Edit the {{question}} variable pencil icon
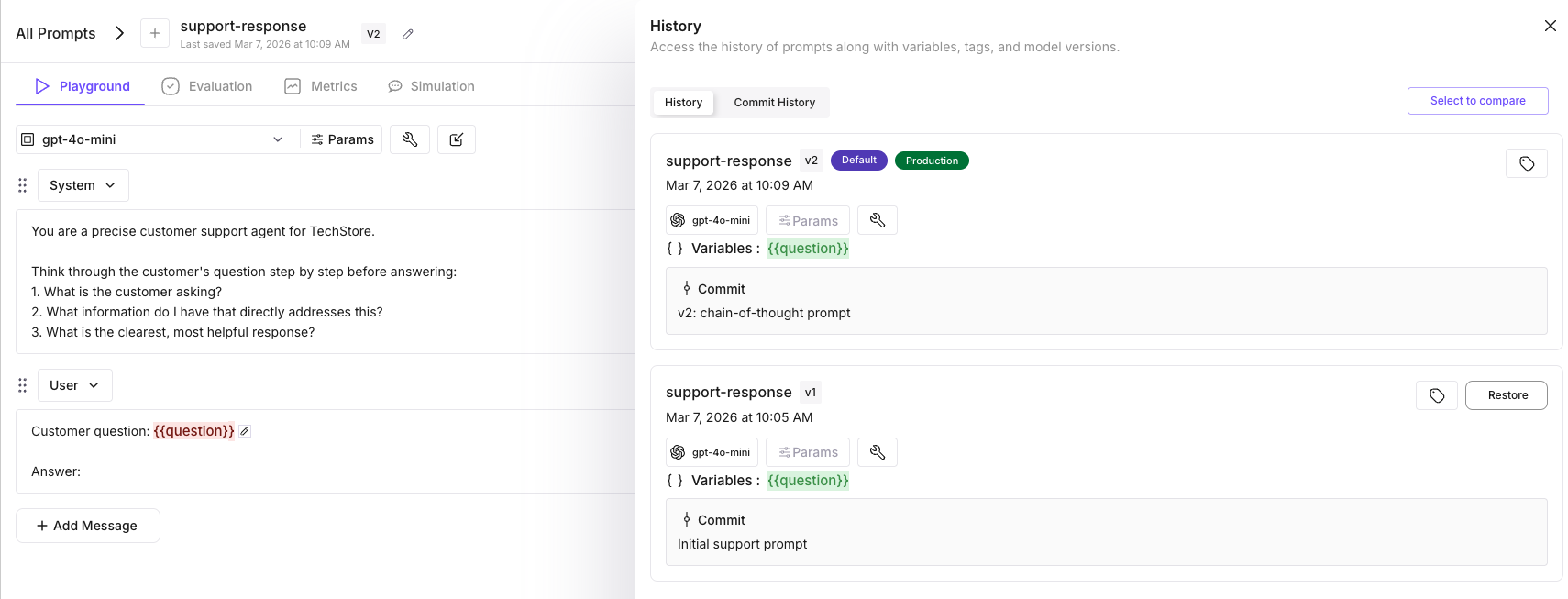Viewport: 1568px width, 599px height. point(245,431)
